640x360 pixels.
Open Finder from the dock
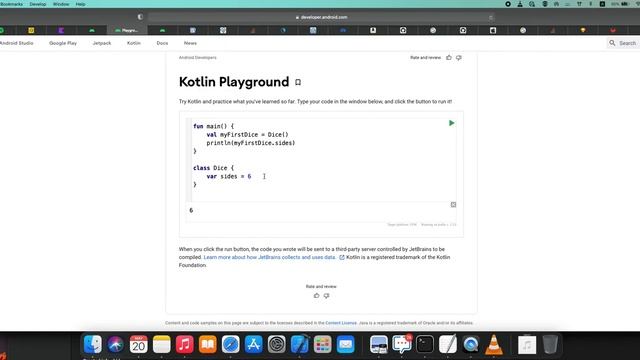93,344
